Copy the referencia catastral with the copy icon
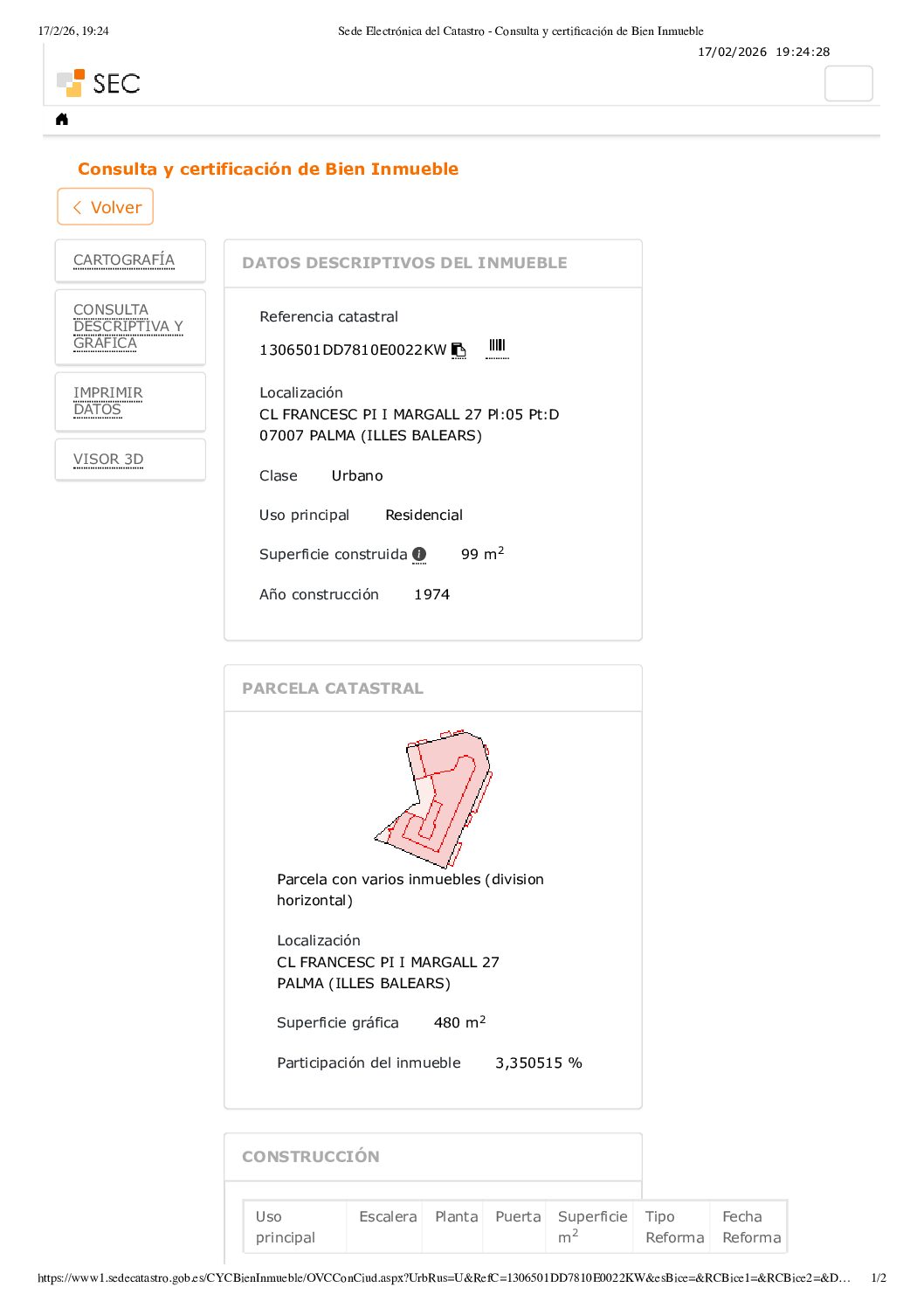This screenshot has height=1308, width=924. [x=459, y=349]
